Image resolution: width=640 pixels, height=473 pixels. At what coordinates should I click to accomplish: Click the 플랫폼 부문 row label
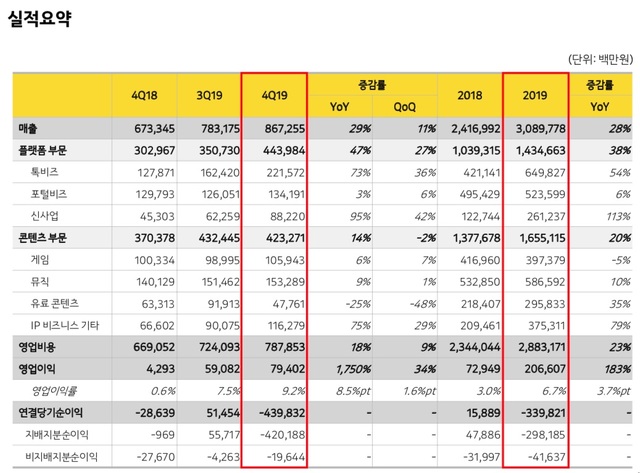click(46, 150)
